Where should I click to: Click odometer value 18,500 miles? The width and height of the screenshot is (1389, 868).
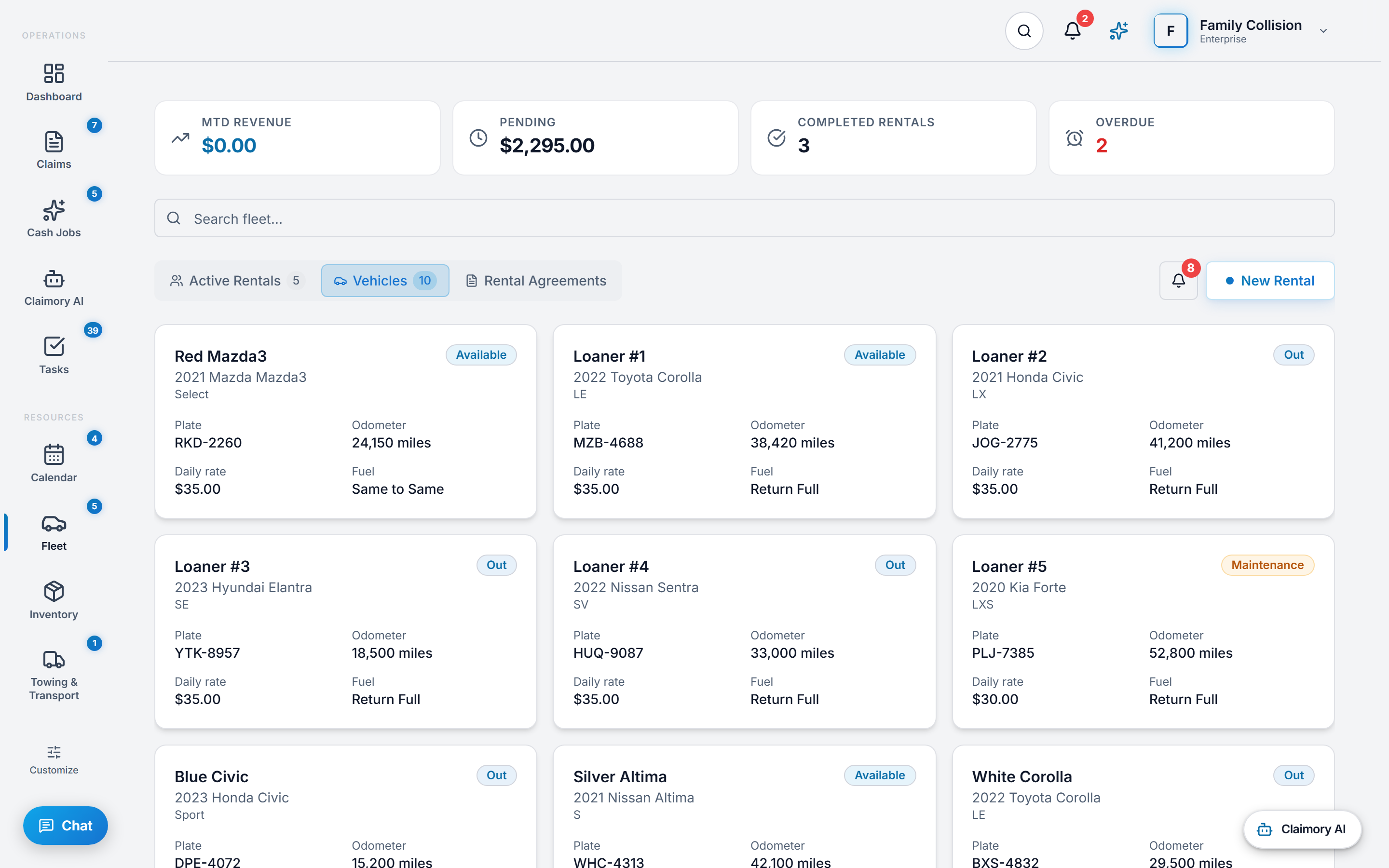[x=392, y=653]
